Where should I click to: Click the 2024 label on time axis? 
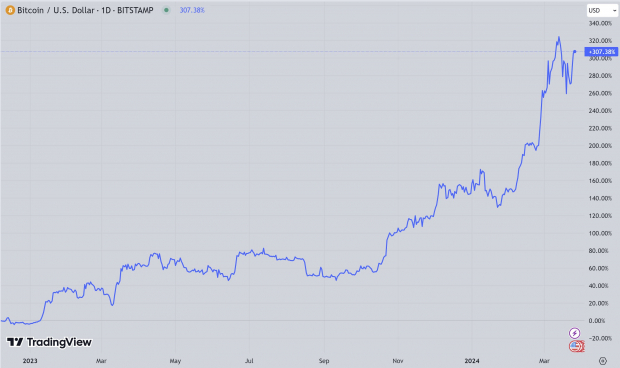(472, 361)
